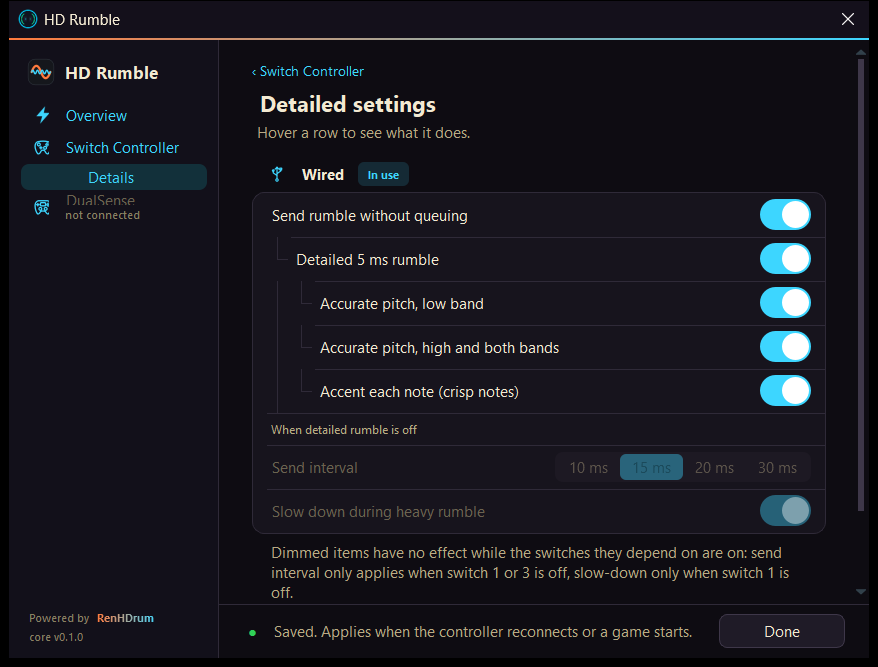Toggle Detailed 5 ms rumble switch
The image size is (878, 667).
[x=784, y=259]
